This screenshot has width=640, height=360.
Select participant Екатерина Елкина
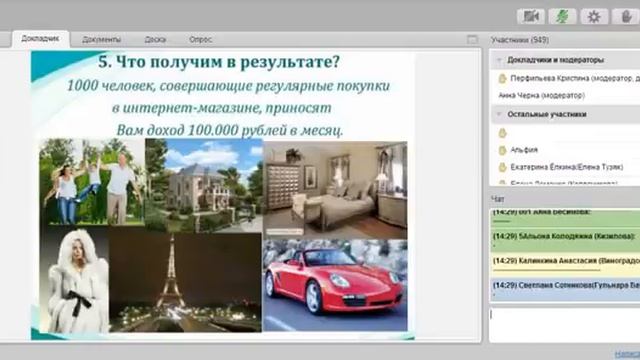[567, 167]
